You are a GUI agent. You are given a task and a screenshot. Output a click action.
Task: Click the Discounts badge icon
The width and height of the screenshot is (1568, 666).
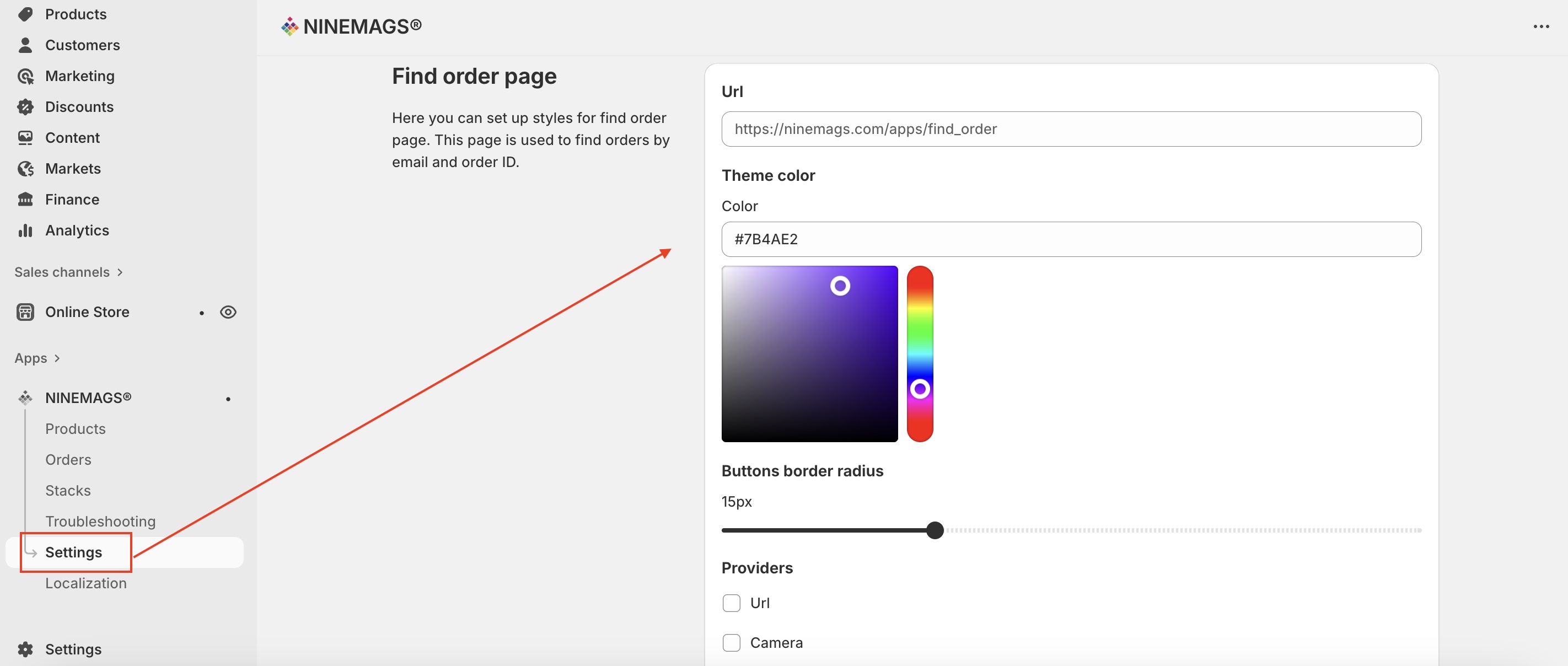point(25,107)
